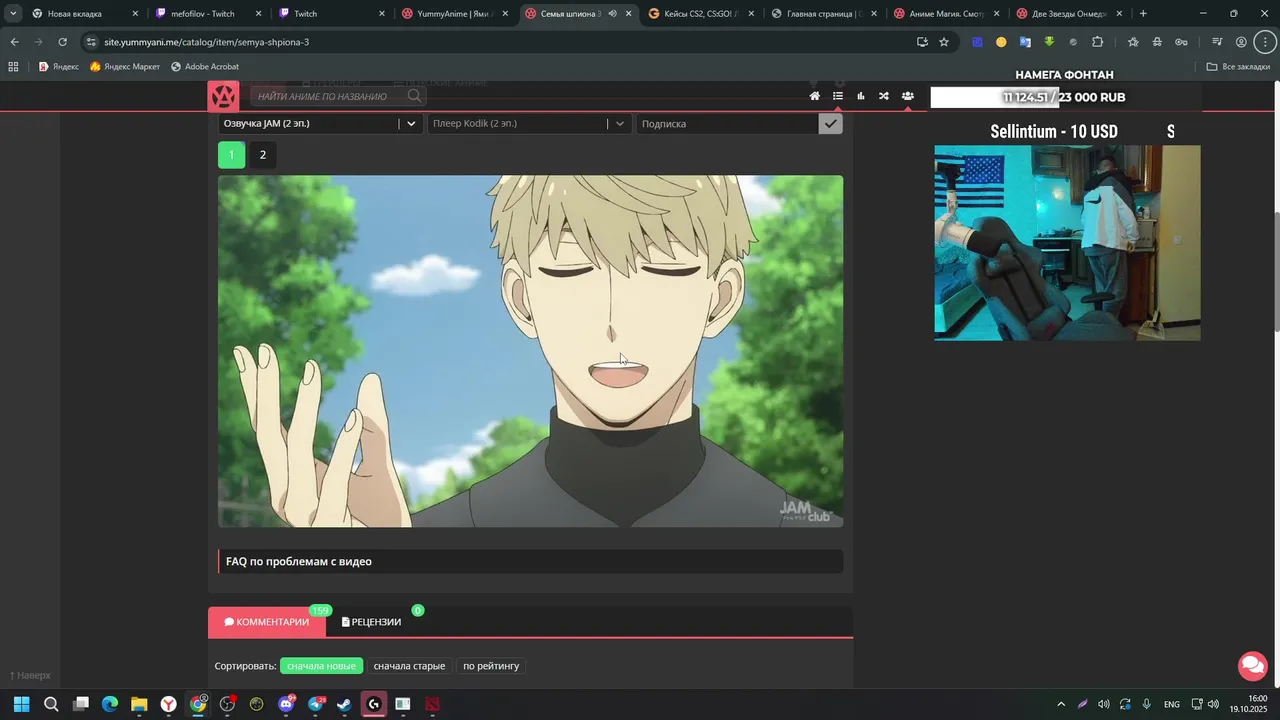Open Discord from the taskbar
The height and width of the screenshot is (720, 1280).
(286, 704)
